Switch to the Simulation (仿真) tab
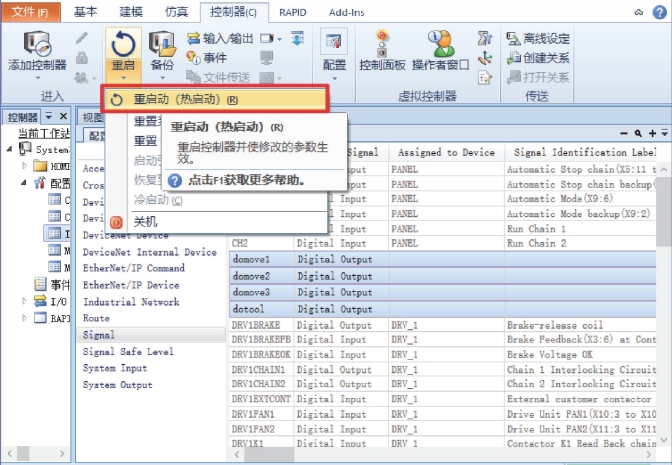 click(x=176, y=12)
